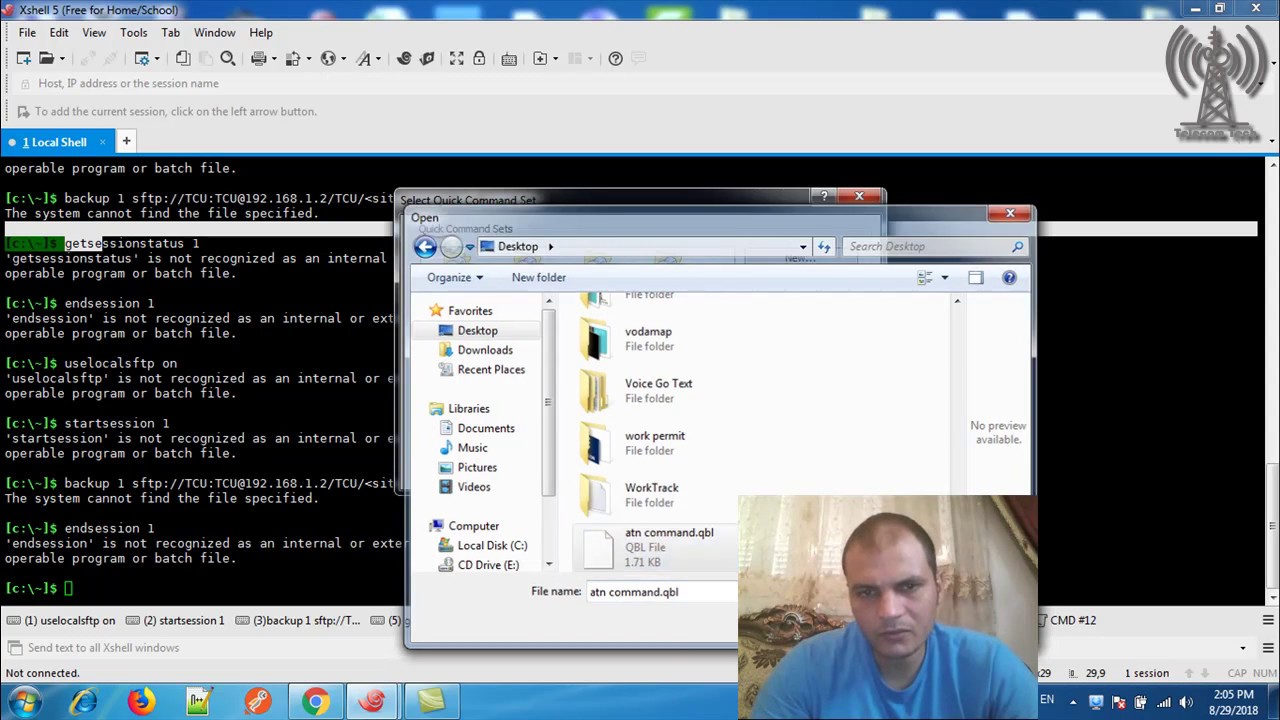
Task: Open Documents library in navigation pane
Action: 486,428
